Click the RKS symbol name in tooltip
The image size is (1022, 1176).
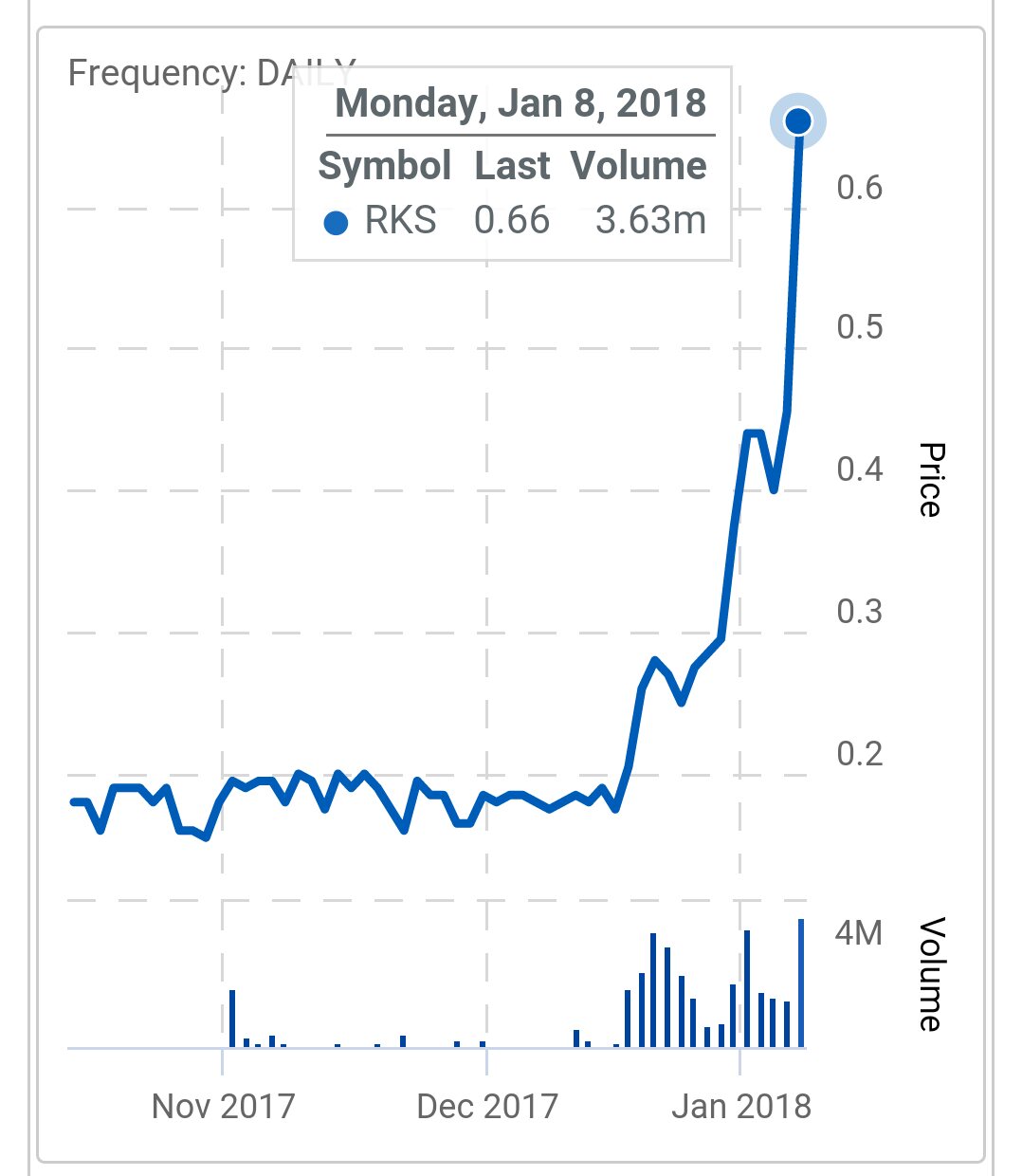(400, 221)
